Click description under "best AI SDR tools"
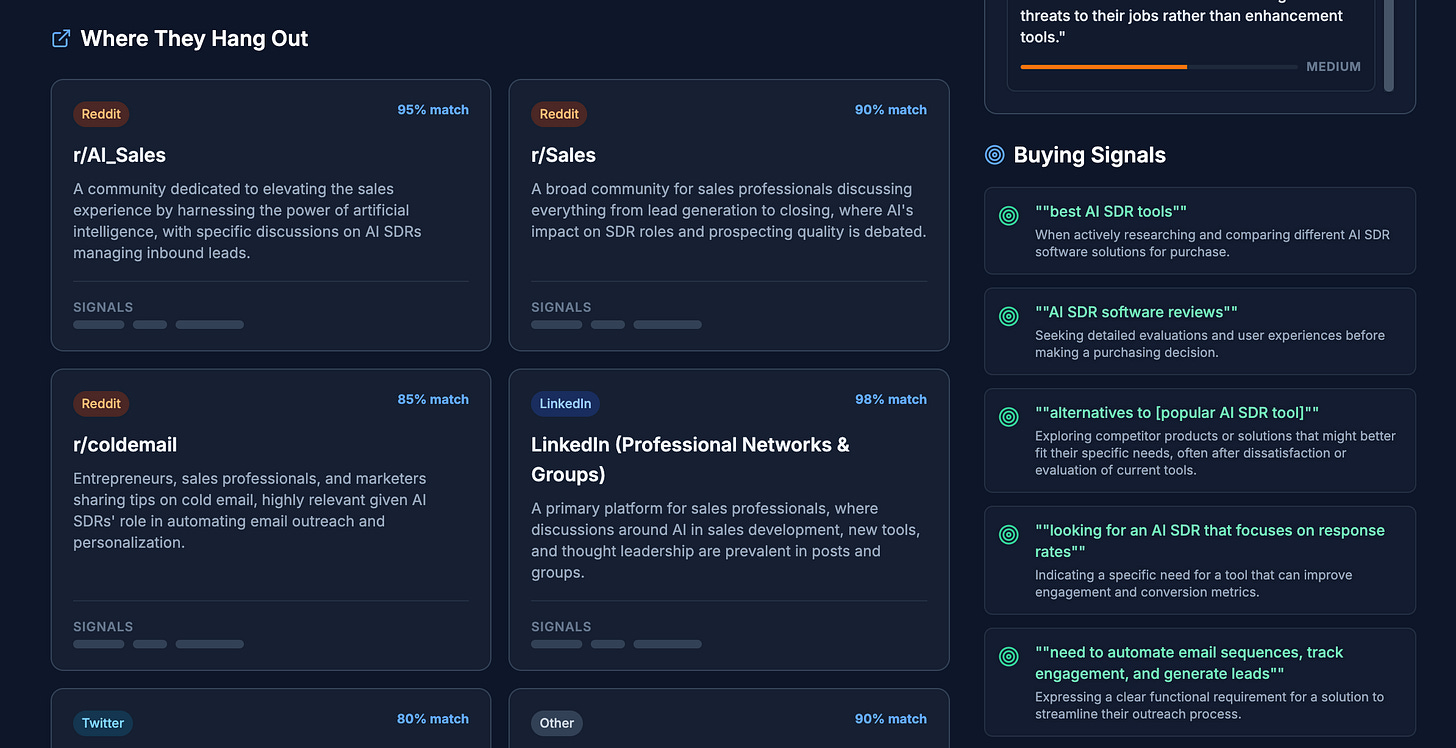Image resolution: width=1456 pixels, height=748 pixels. pos(1212,244)
